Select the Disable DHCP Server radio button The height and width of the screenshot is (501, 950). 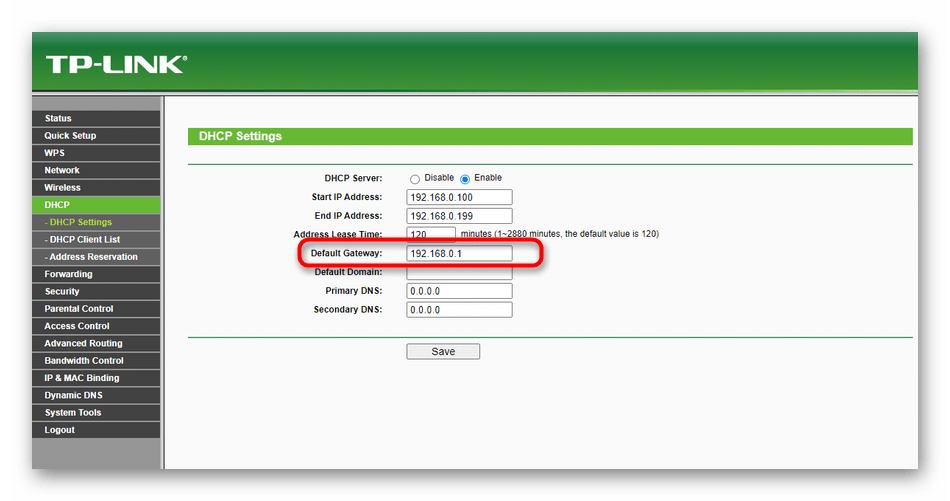click(x=414, y=179)
